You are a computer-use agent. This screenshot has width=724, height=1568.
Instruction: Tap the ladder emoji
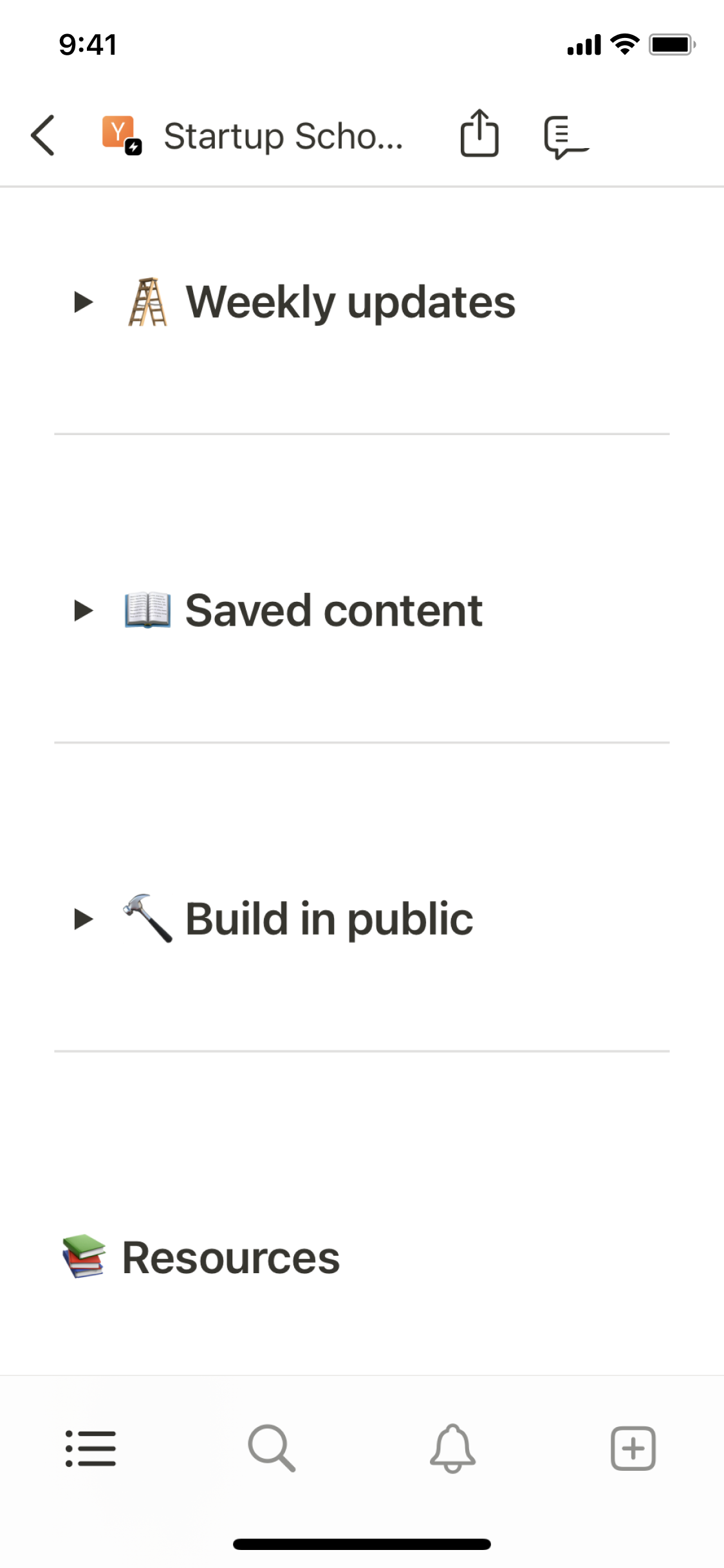coord(147,302)
